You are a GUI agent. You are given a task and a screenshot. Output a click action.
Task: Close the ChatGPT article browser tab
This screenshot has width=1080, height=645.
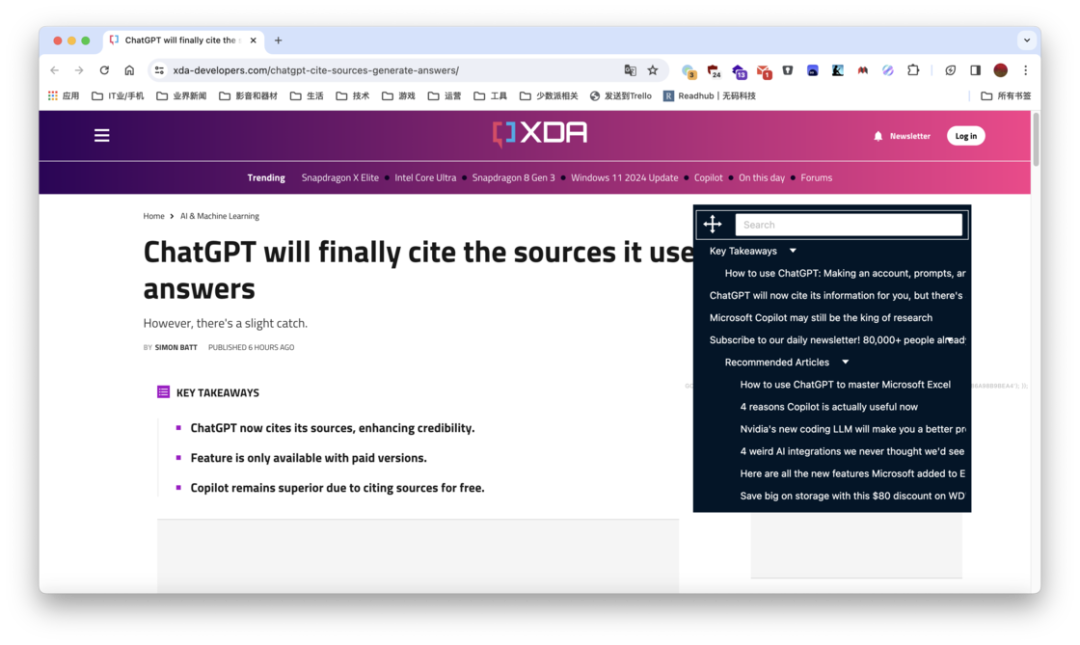pos(253,41)
